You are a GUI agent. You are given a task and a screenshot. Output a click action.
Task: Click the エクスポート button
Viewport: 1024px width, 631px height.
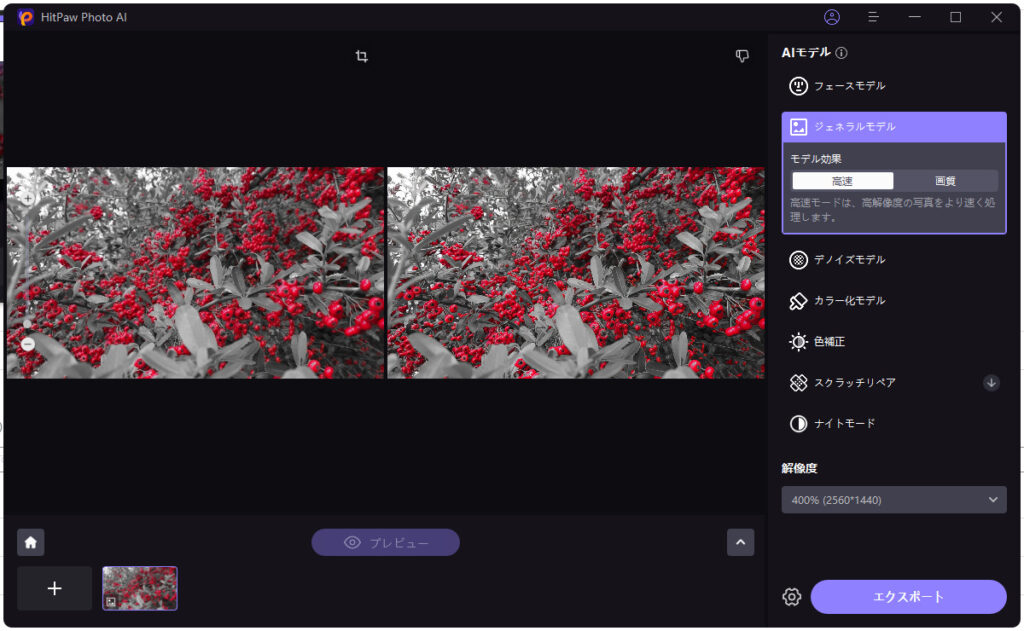point(908,597)
